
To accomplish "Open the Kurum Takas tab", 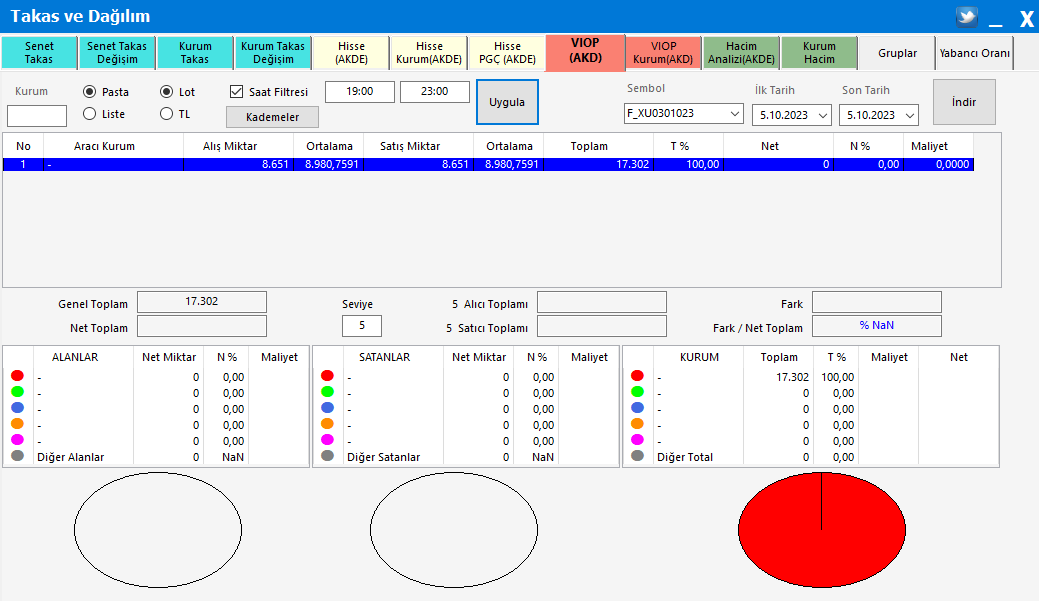I will coord(195,52).
